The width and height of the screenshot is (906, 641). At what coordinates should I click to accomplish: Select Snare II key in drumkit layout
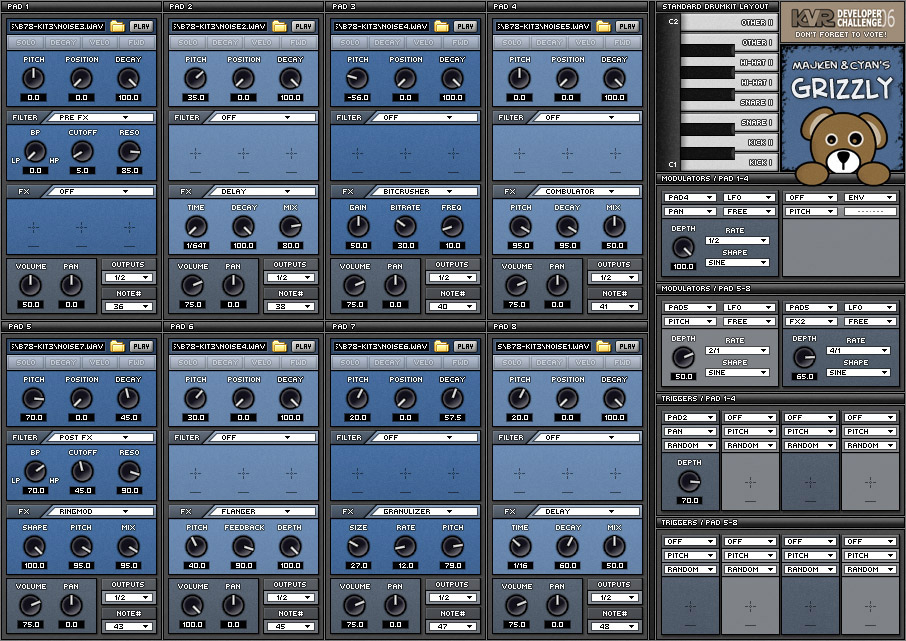click(x=756, y=102)
